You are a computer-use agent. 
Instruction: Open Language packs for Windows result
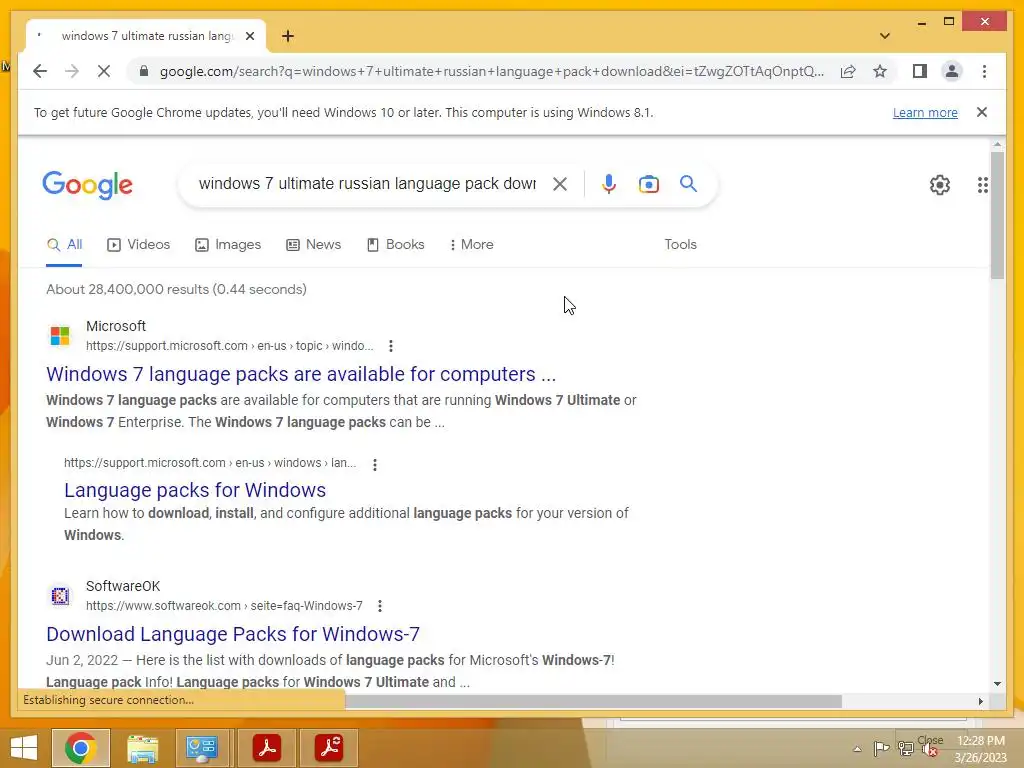click(x=195, y=490)
